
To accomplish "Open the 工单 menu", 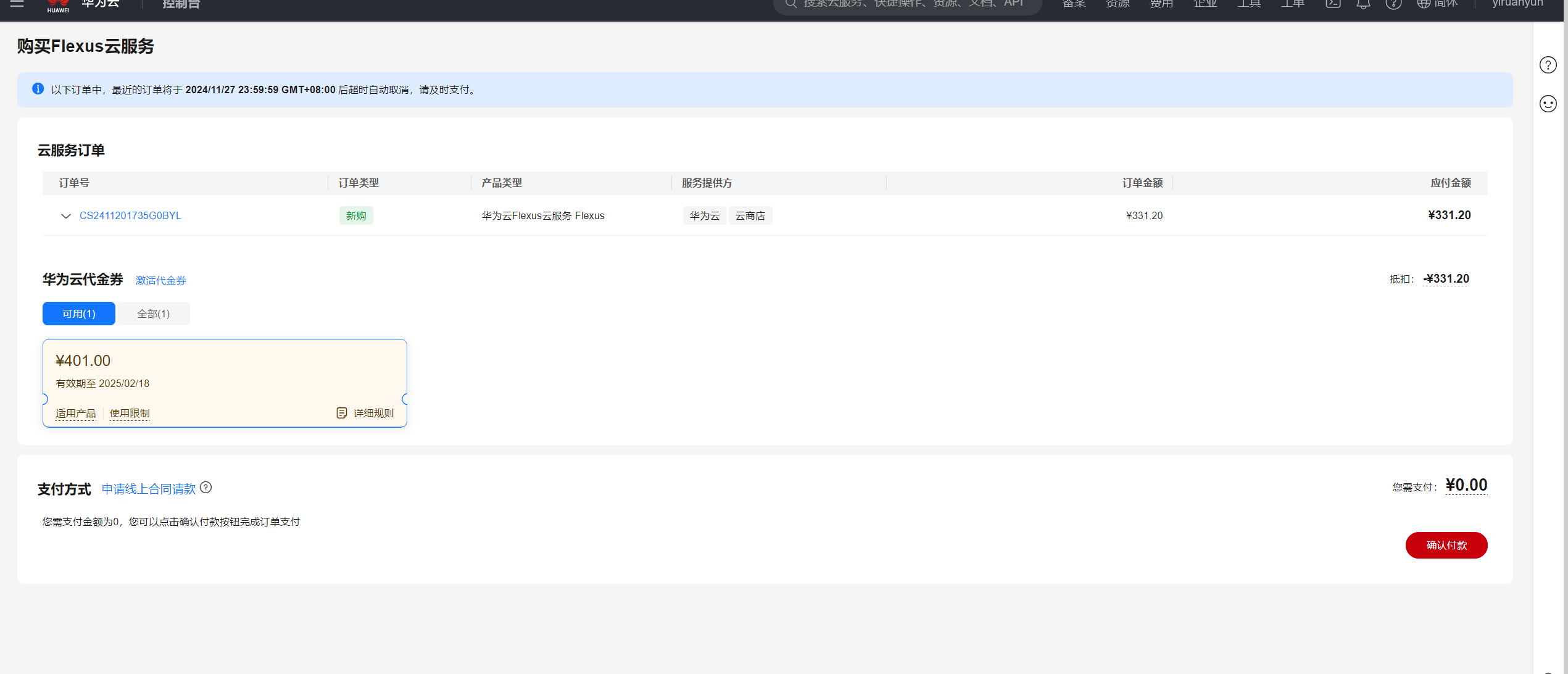I will coord(1293,4).
